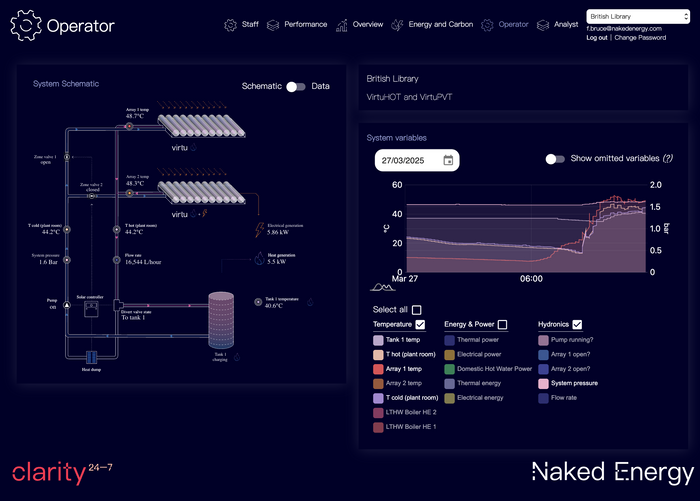Select Electrical energy variable label
The image size is (700, 501).
click(x=480, y=398)
